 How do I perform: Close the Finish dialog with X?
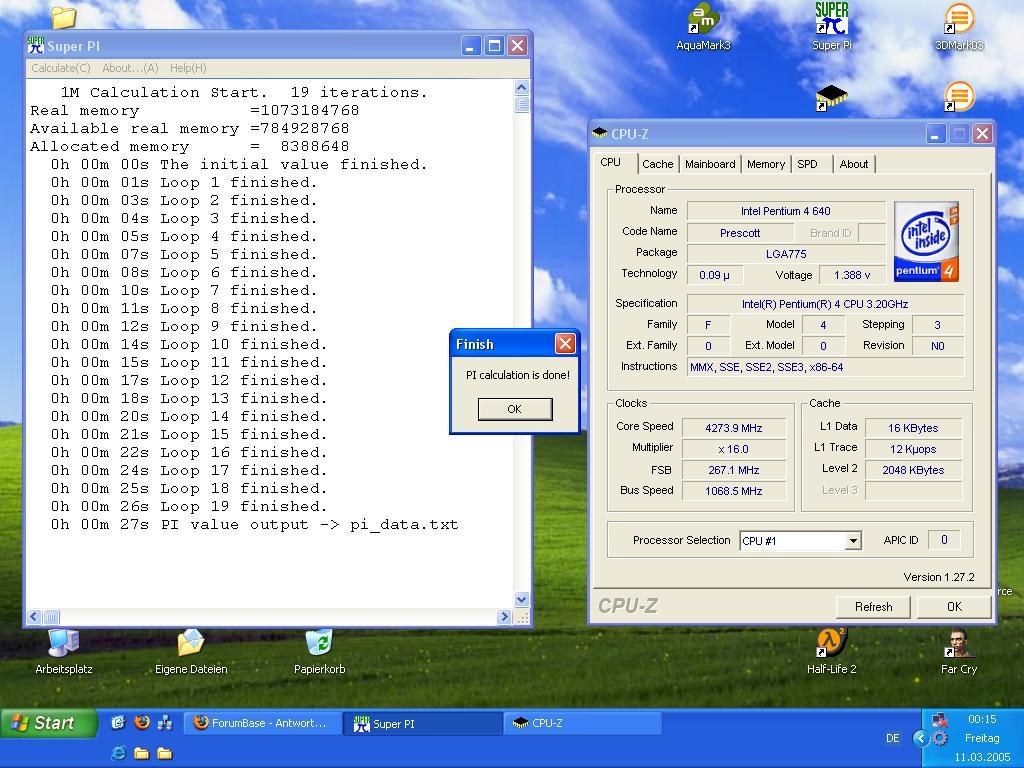click(565, 344)
